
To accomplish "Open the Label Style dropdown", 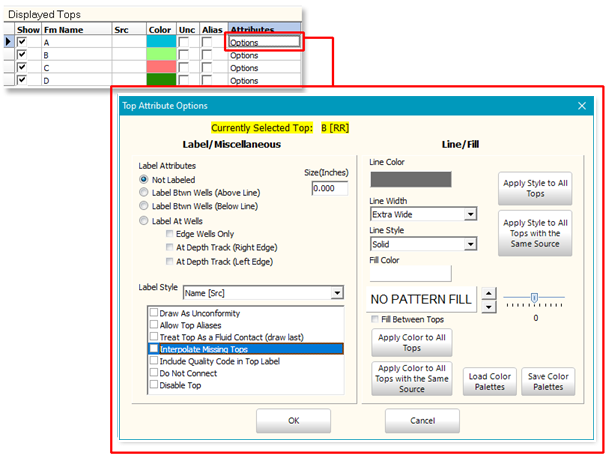I will [337, 293].
